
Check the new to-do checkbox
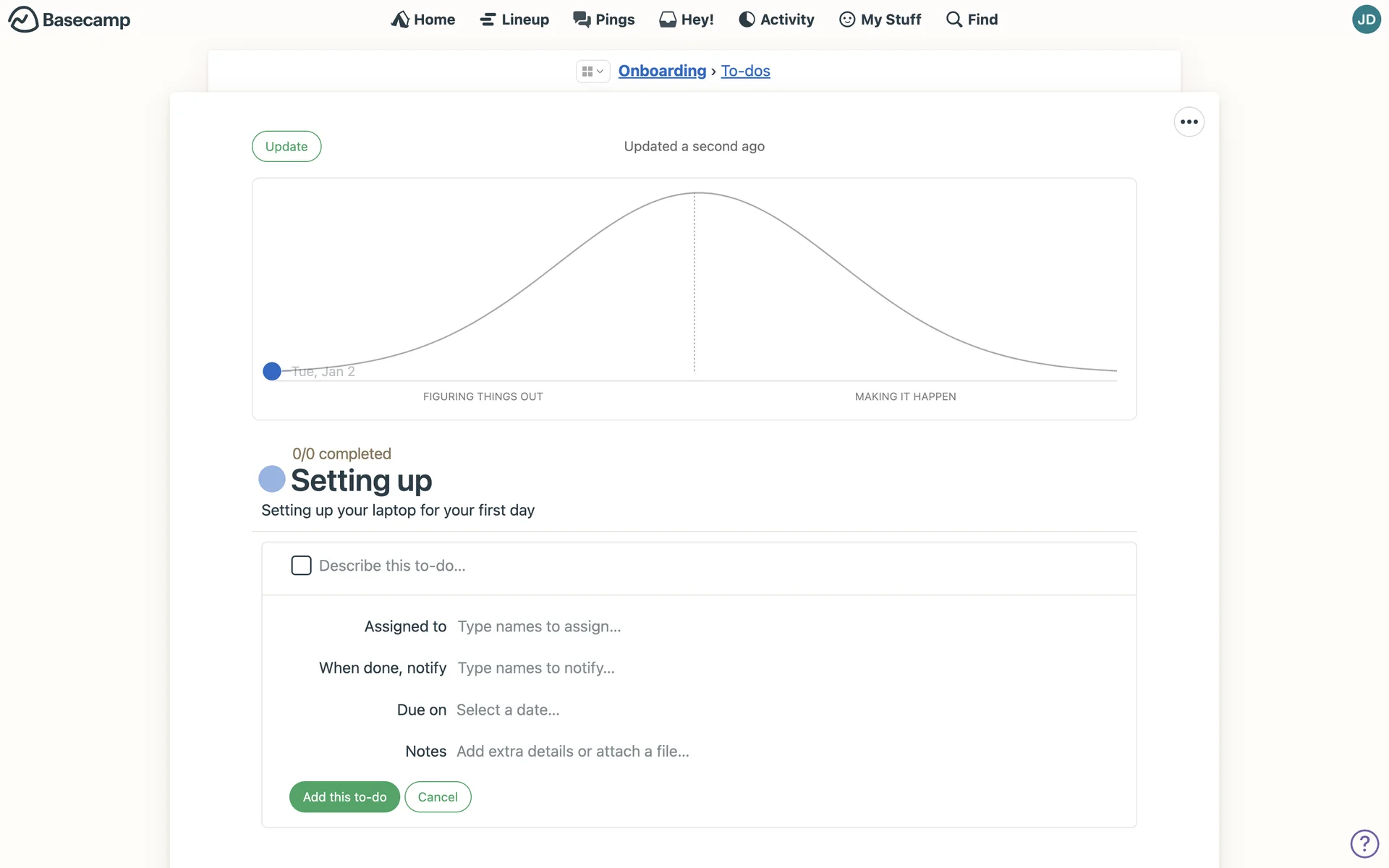click(x=301, y=566)
